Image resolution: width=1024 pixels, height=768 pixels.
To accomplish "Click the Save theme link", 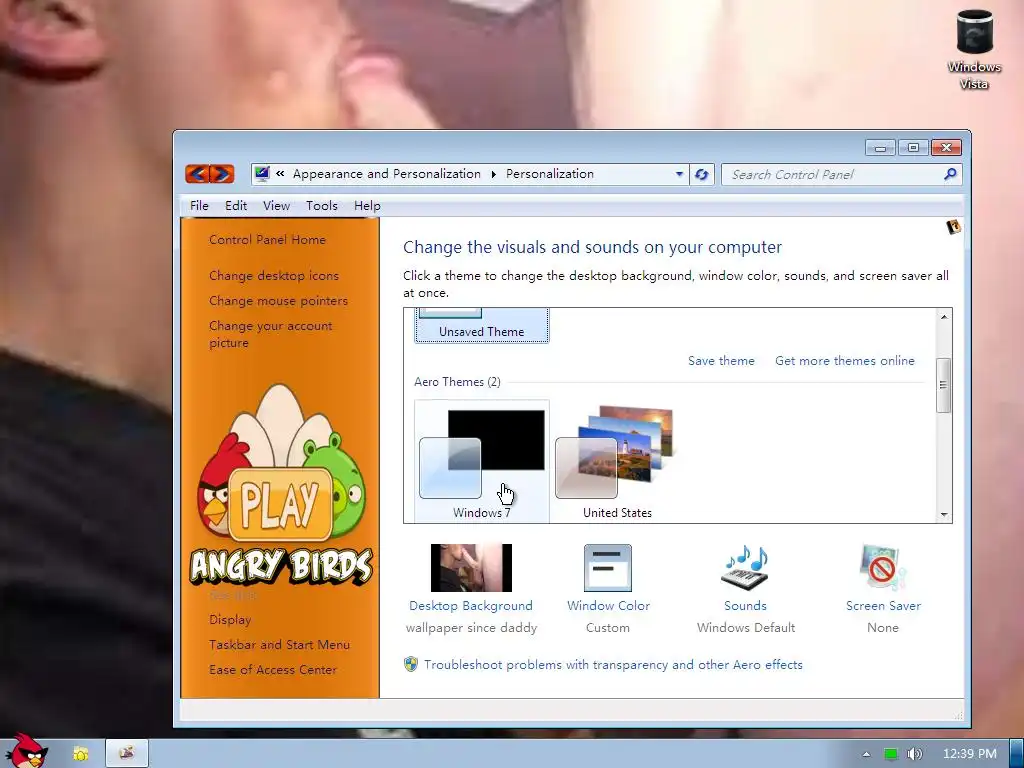I will click(721, 360).
